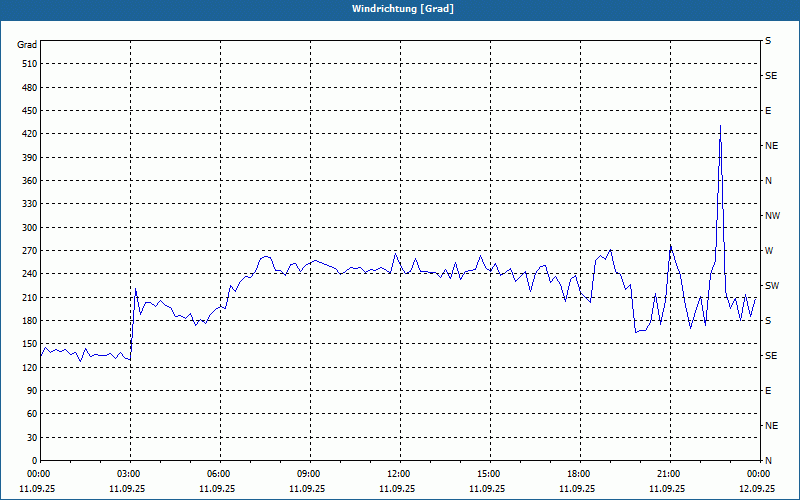
Task: Click the 120 y-axis tick label
Action: [x=30, y=367]
